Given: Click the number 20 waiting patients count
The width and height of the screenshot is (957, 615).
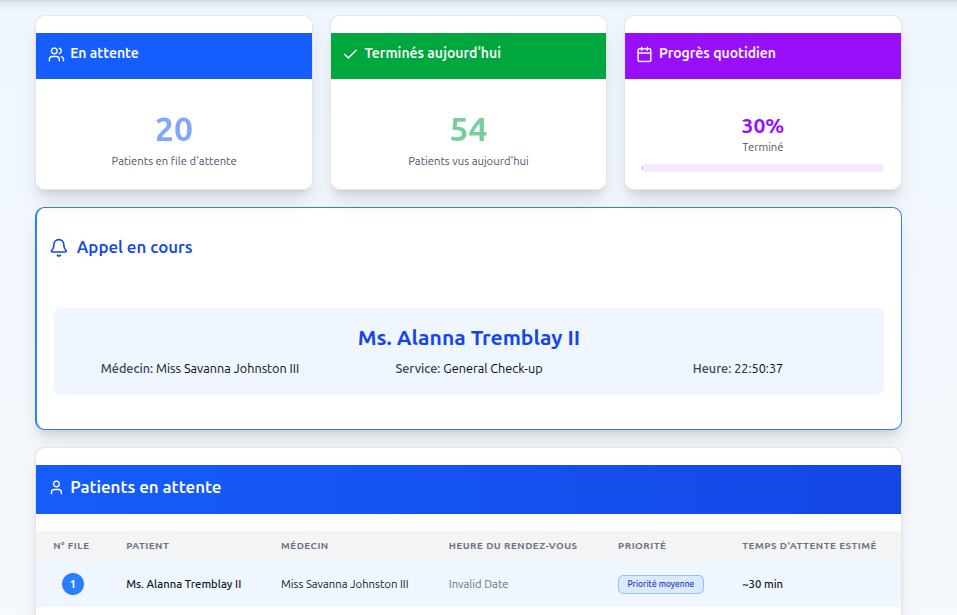Looking at the screenshot, I should point(174,130).
